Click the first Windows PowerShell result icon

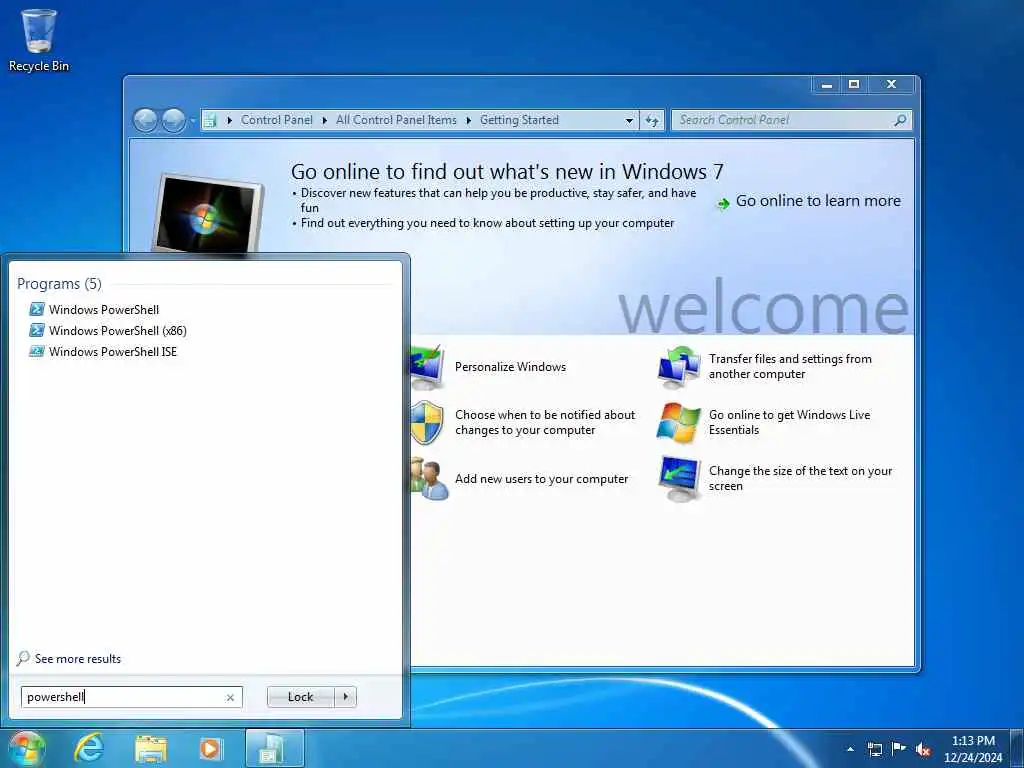37,310
